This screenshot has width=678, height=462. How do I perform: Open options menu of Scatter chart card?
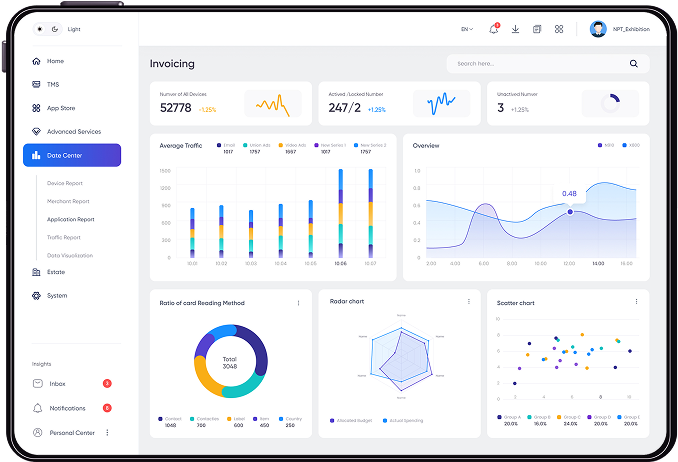pos(636,302)
